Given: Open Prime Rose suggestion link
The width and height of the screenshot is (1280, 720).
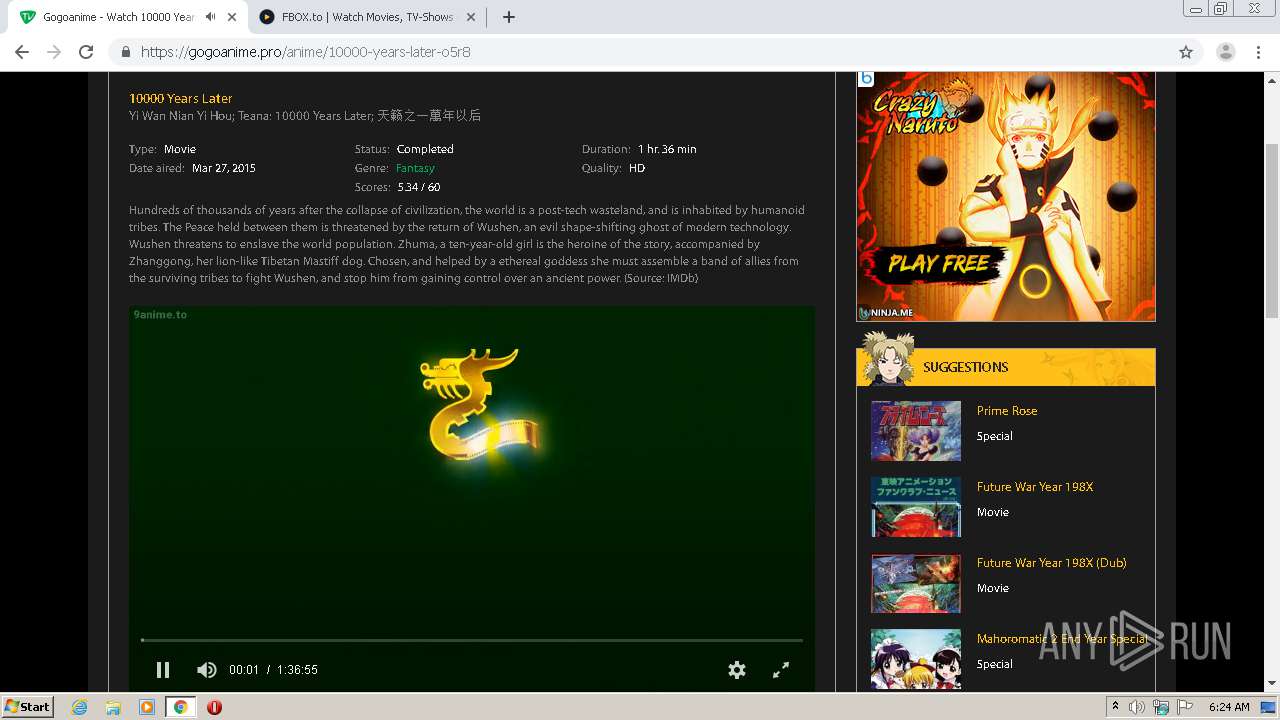Looking at the screenshot, I should pos(1007,411).
